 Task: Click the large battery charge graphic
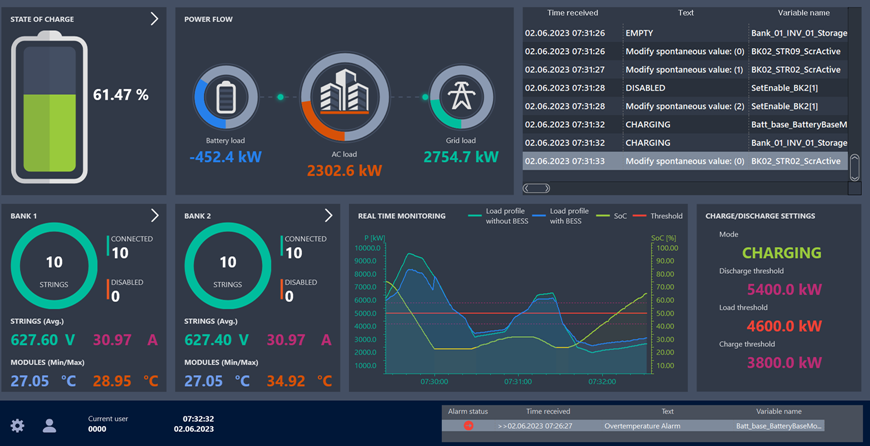coord(49,106)
